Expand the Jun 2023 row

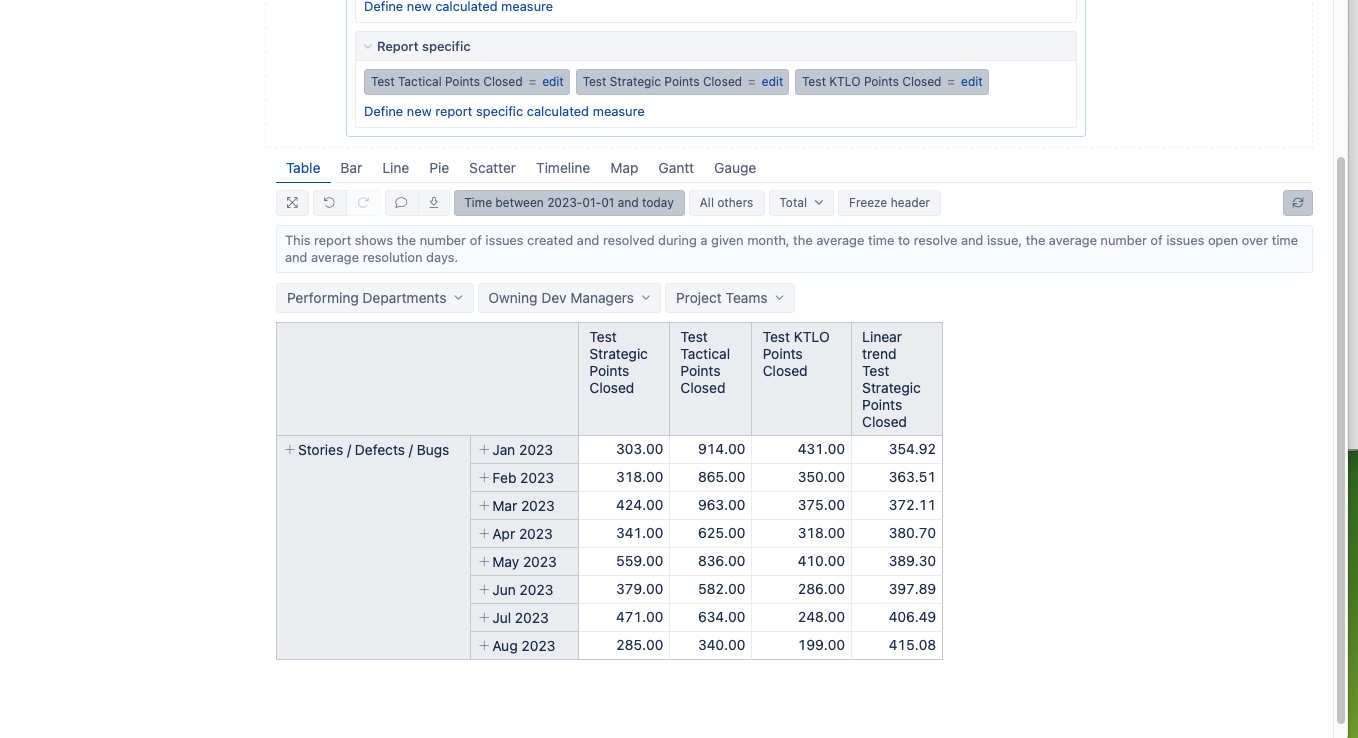[x=484, y=590]
